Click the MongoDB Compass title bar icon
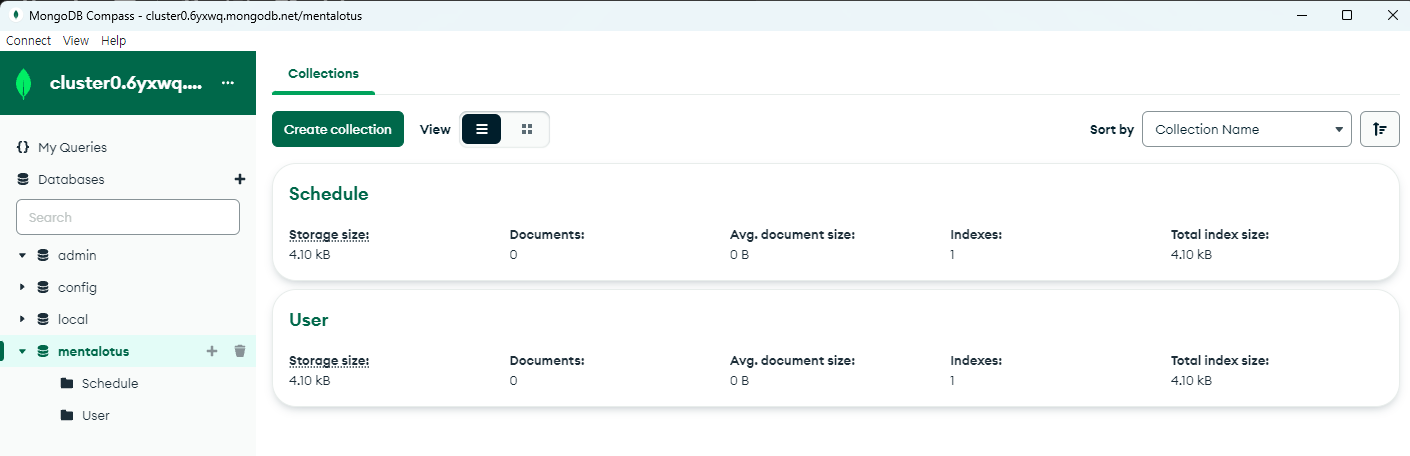The width and height of the screenshot is (1410, 456). (16, 15)
